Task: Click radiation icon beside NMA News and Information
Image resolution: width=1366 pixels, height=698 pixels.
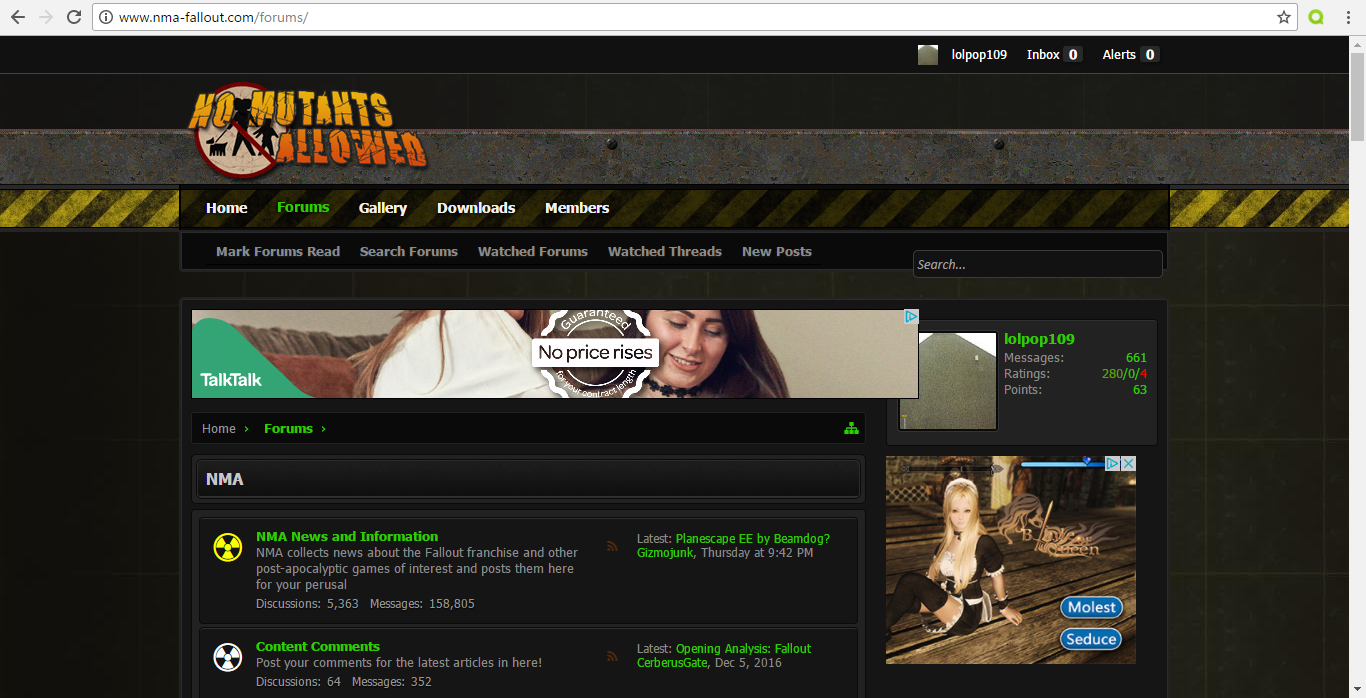Action: tap(228, 548)
